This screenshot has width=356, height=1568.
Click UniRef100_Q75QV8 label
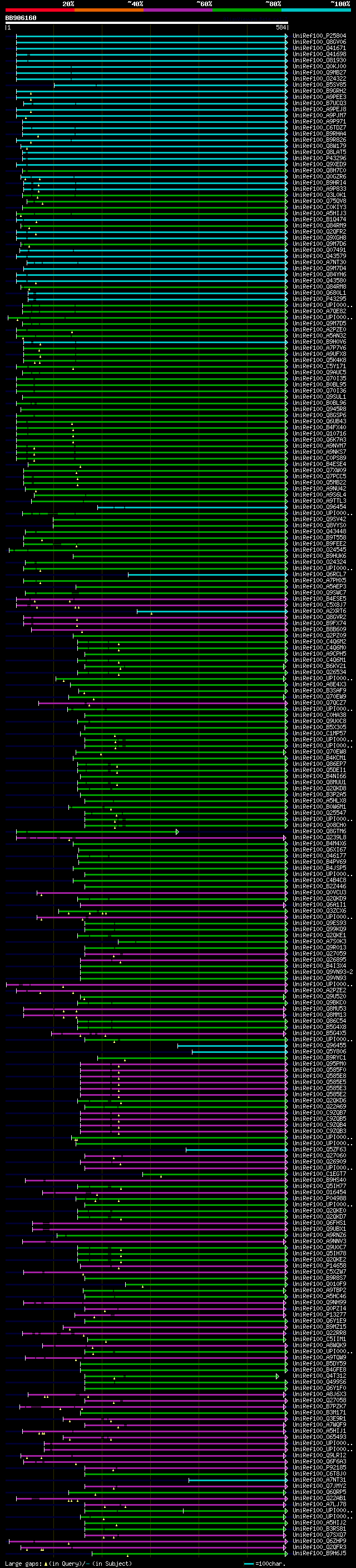(x=319, y=201)
